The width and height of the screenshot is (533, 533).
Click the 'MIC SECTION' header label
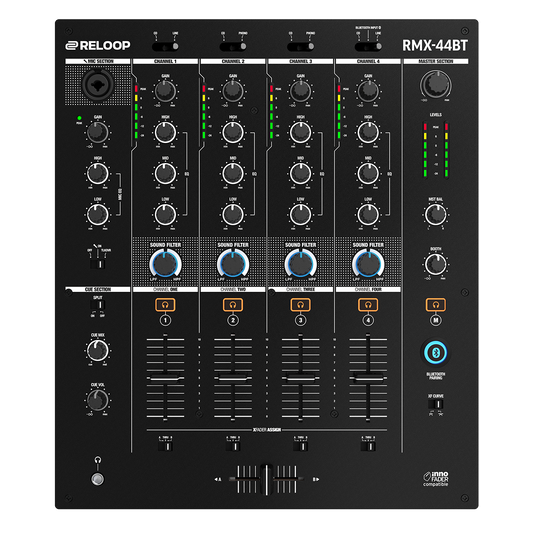tap(99, 61)
